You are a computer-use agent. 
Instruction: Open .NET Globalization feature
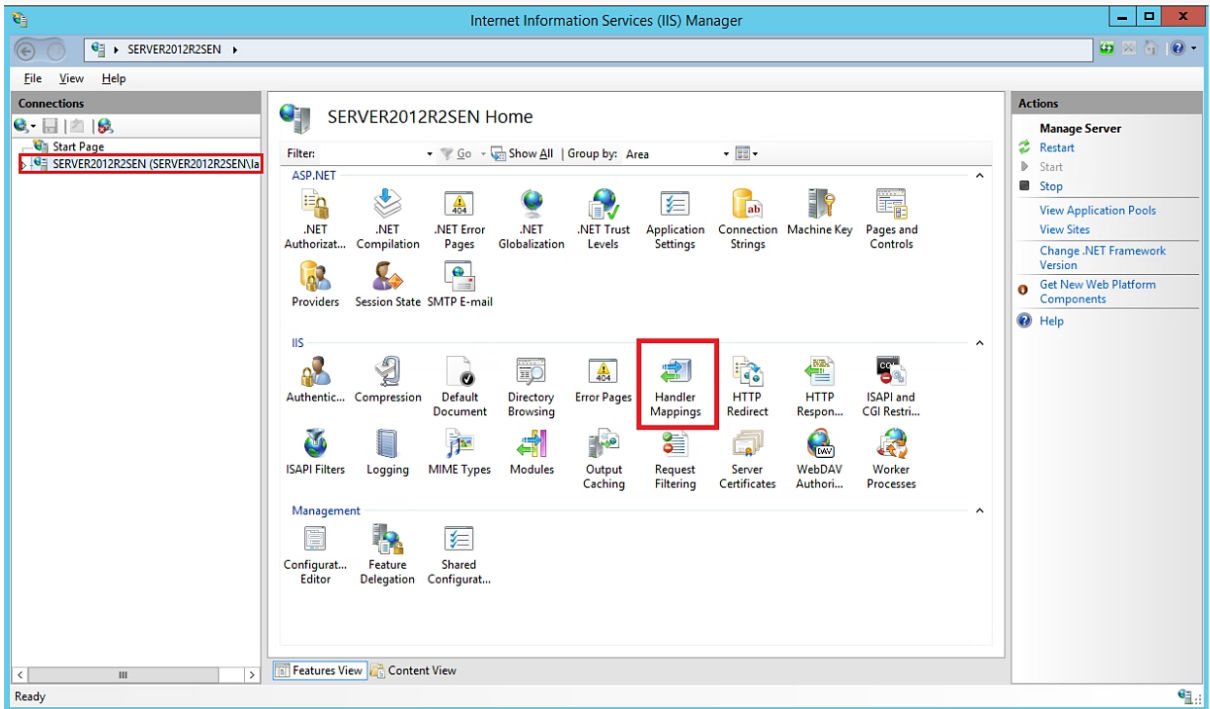[x=531, y=219]
